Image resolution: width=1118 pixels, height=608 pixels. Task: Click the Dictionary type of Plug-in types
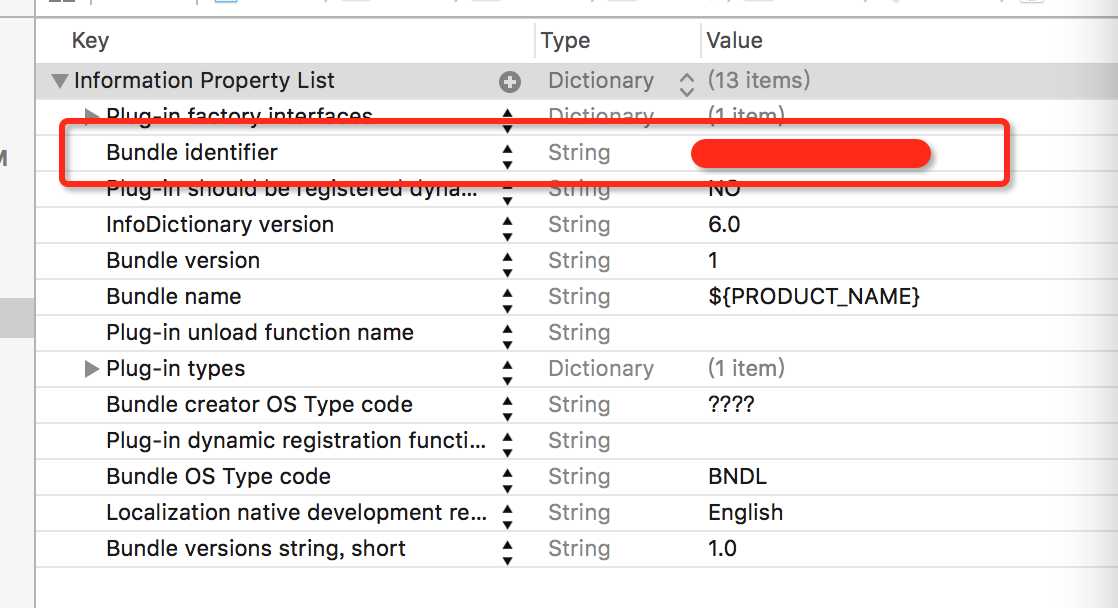click(x=600, y=369)
